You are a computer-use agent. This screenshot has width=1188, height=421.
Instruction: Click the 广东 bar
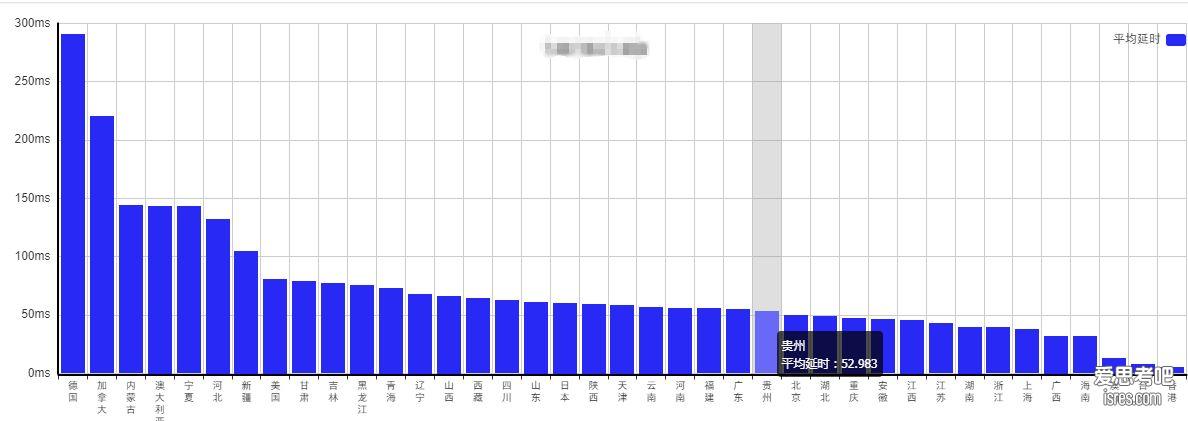click(x=739, y=341)
